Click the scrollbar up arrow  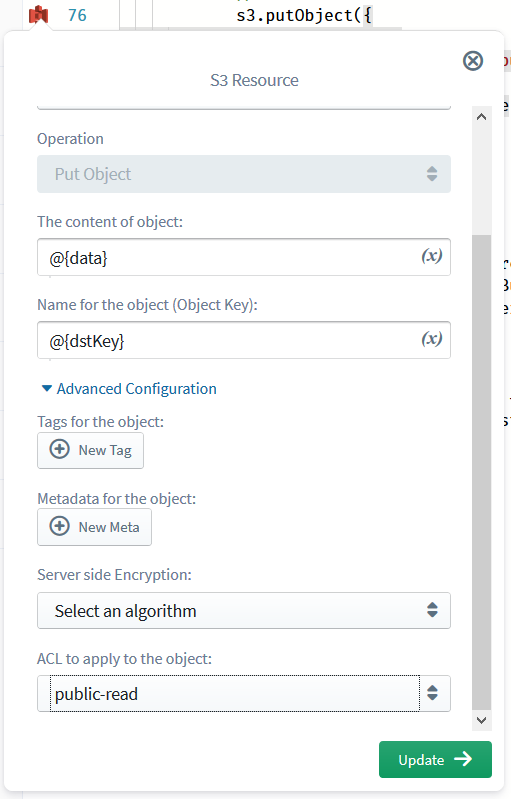[481, 117]
